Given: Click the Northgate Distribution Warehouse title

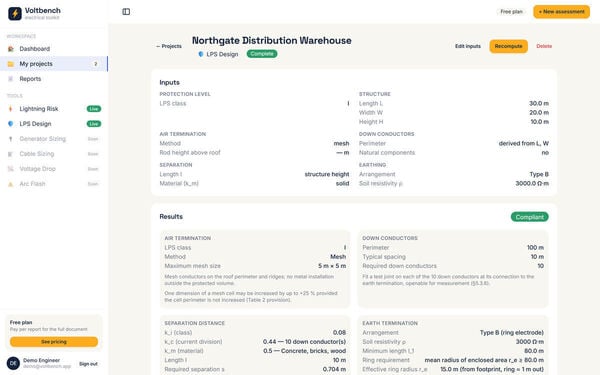Looking at the screenshot, I should tap(272, 41).
